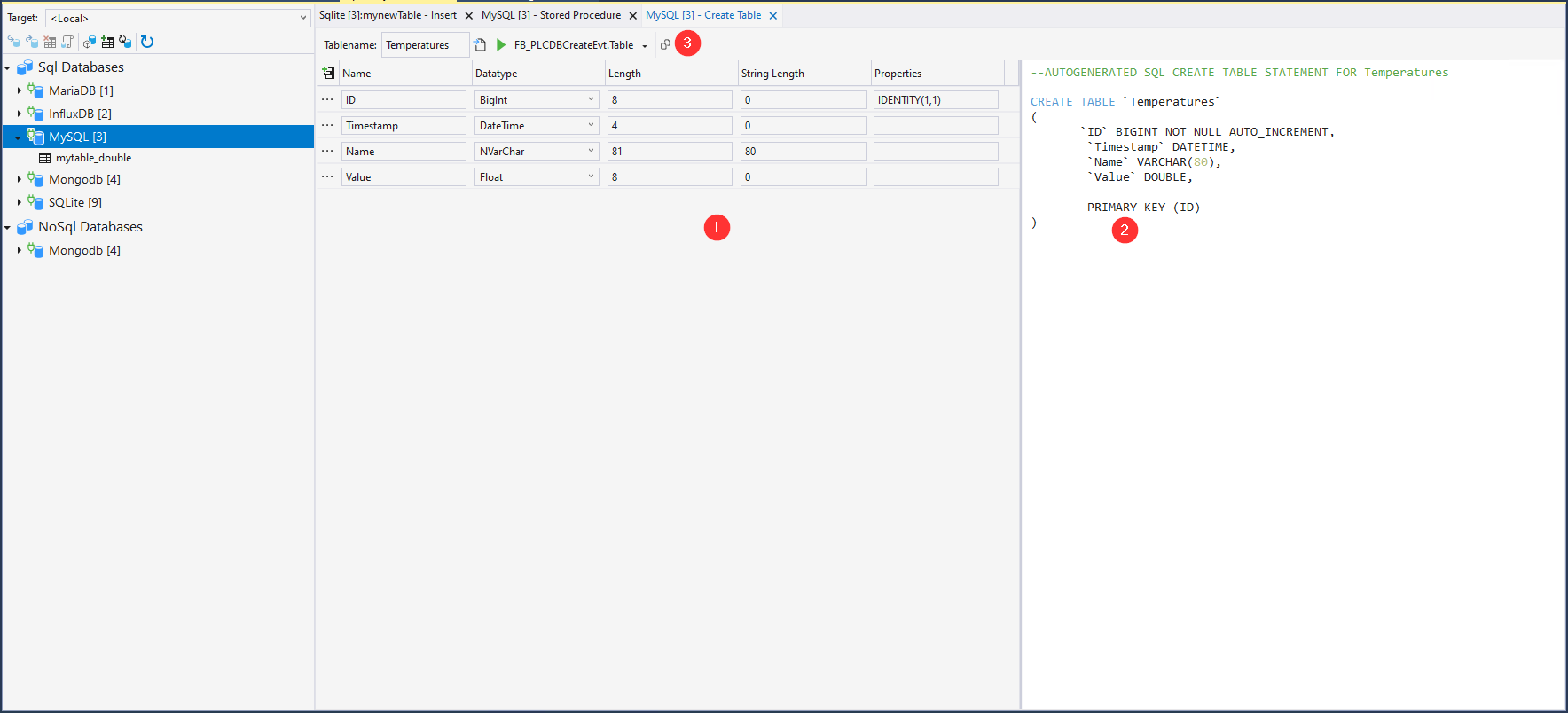Click the disconnect database toolbar icon
This screenshot has height=713, width=1568.
coord(32,42)
